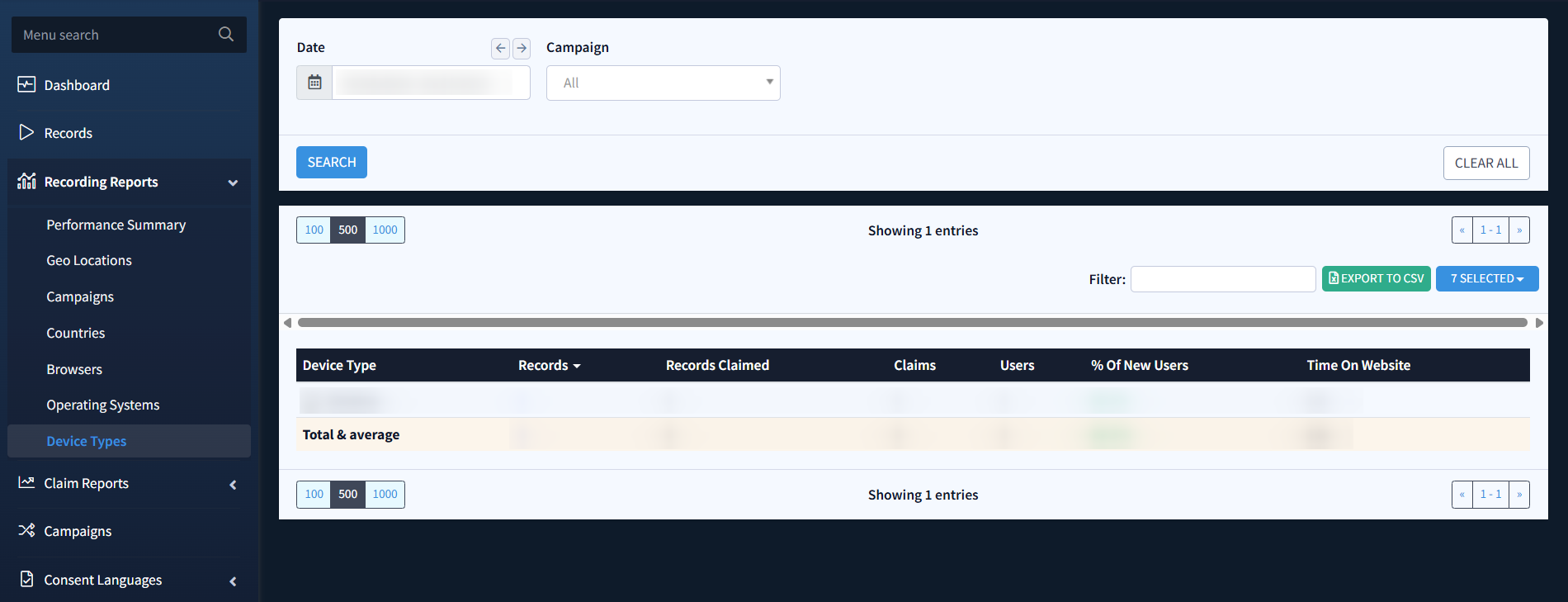Open the Campaign dropdown
Image resolution: width=1568 pixels, height=602 pixels.
(x=663, y=83)
